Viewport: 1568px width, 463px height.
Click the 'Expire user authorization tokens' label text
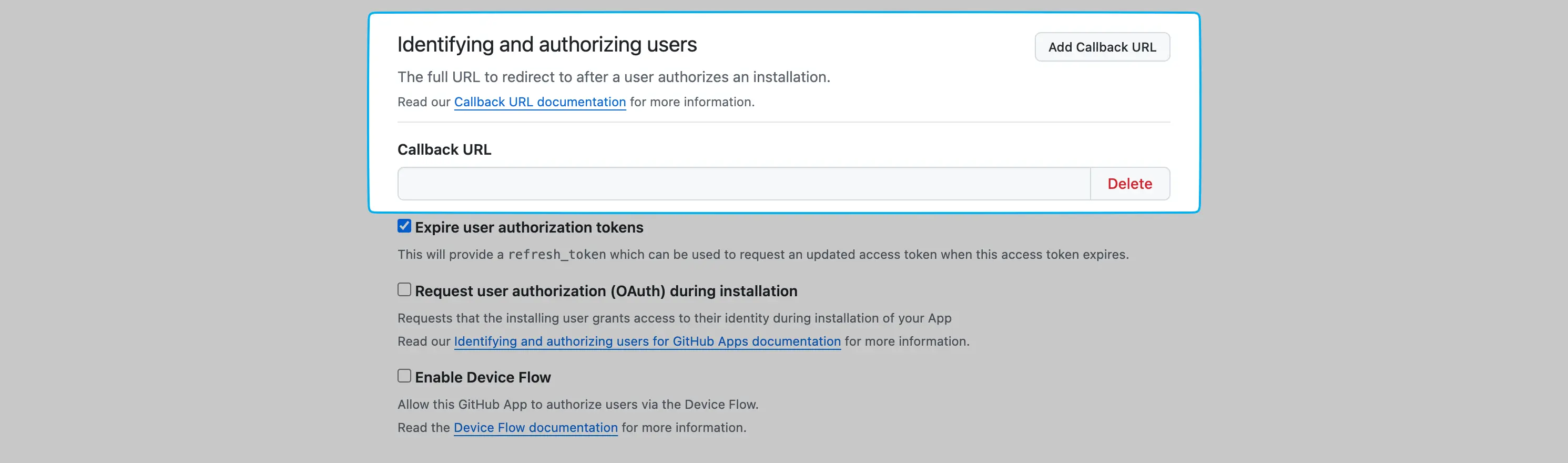click(x=528, y=227)
